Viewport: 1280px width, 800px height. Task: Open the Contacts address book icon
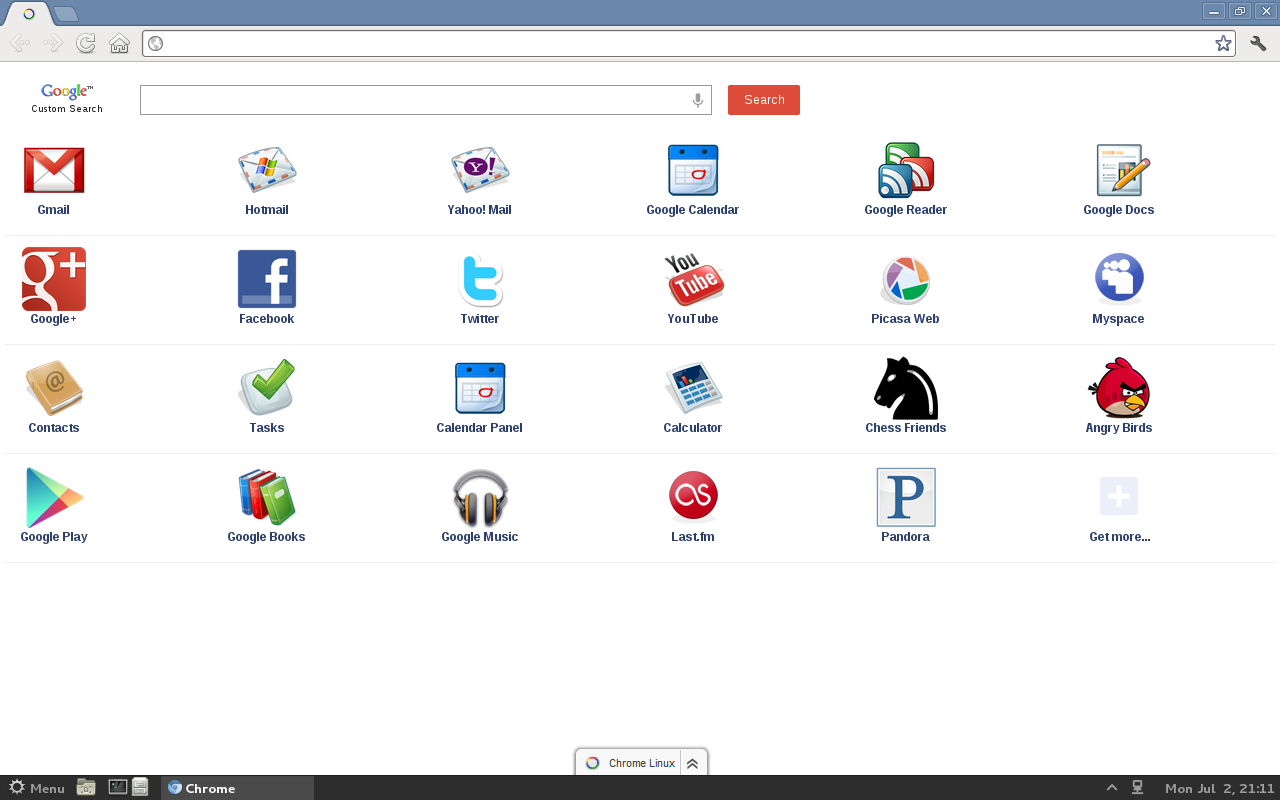click(x=54, y=388)
